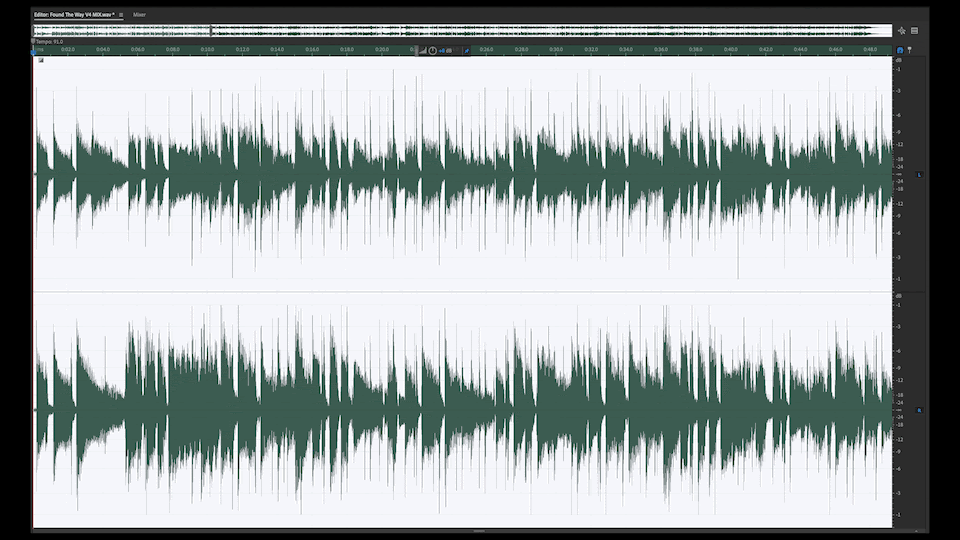Click the 0:10.0 mark on the timeline ruler
Viewport: 960px width, 540px height.
[208, 49]
